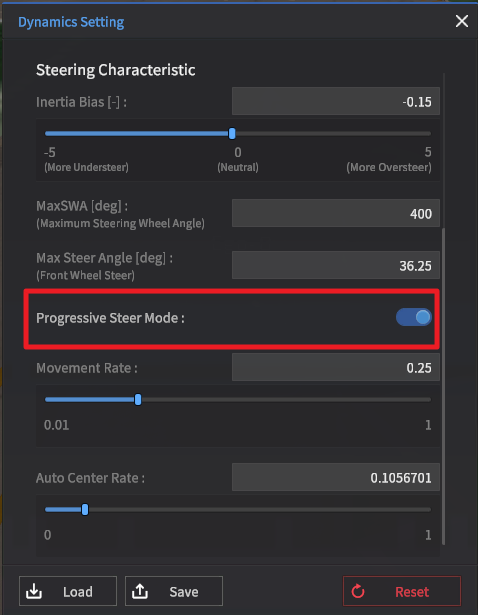This screenshot has height=615, width=478.
Task: Close the Dynamics Setting dialog
Action: coord(462,21)
